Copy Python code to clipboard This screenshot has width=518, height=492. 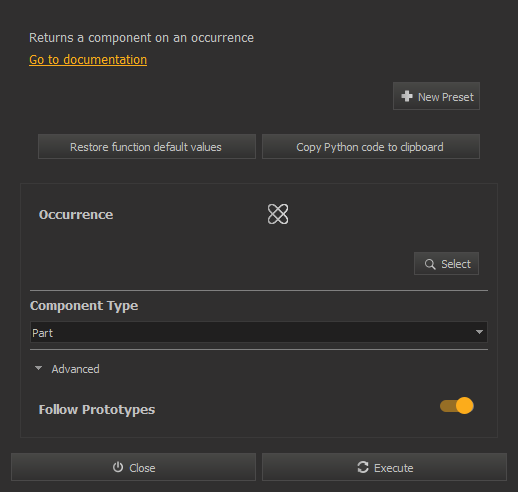(x=371, y=147)
